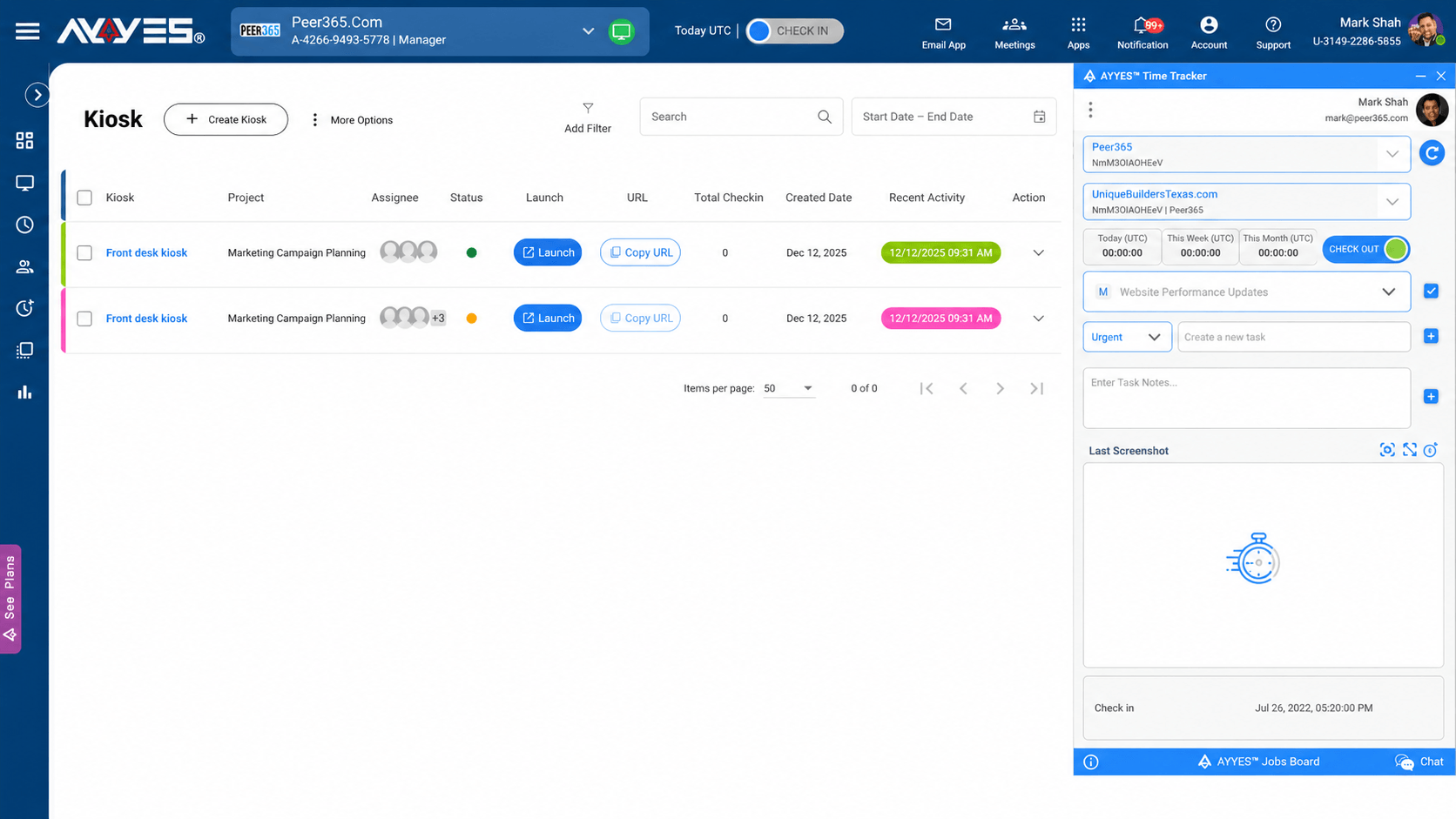Screen dimensions: 1456x819
Task: Open the See Plans side tab
Action: pyautogui.click(x=10, y=599)
